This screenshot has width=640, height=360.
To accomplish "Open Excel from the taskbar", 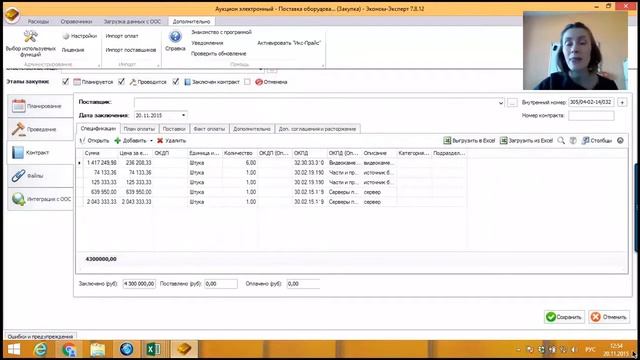I will [153, 350].
